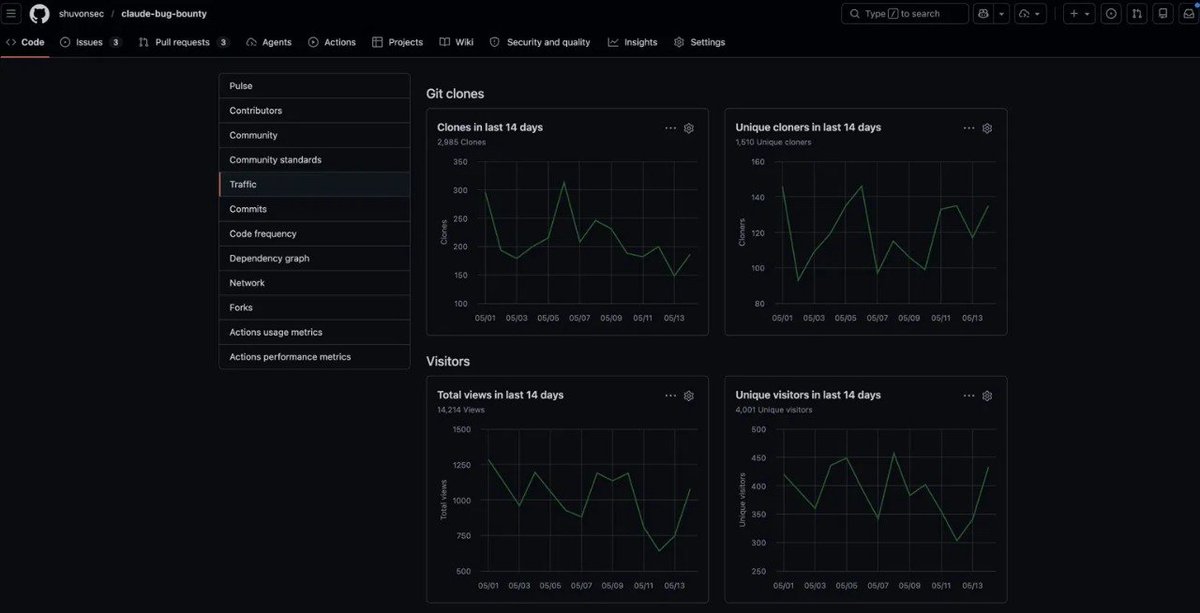Select Dependency graph in sidebar
This screenshot has width=1200, height=613.
(x=314, y=258)
